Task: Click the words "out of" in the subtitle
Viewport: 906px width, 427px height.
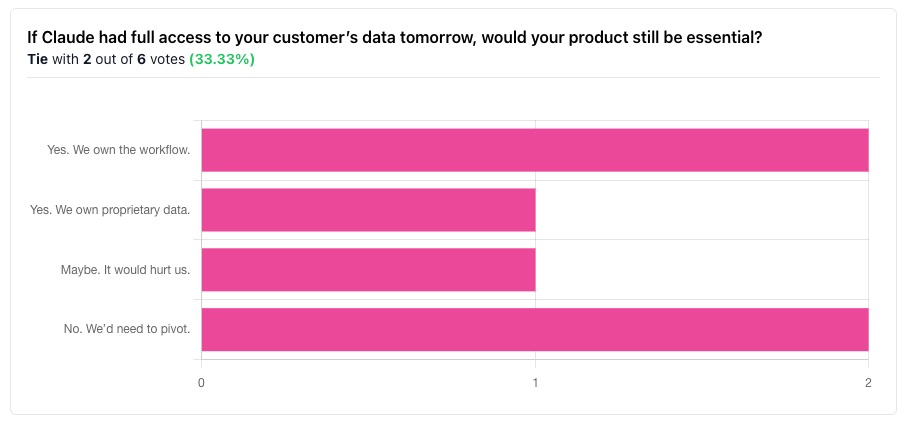Action: click(114, 59)
